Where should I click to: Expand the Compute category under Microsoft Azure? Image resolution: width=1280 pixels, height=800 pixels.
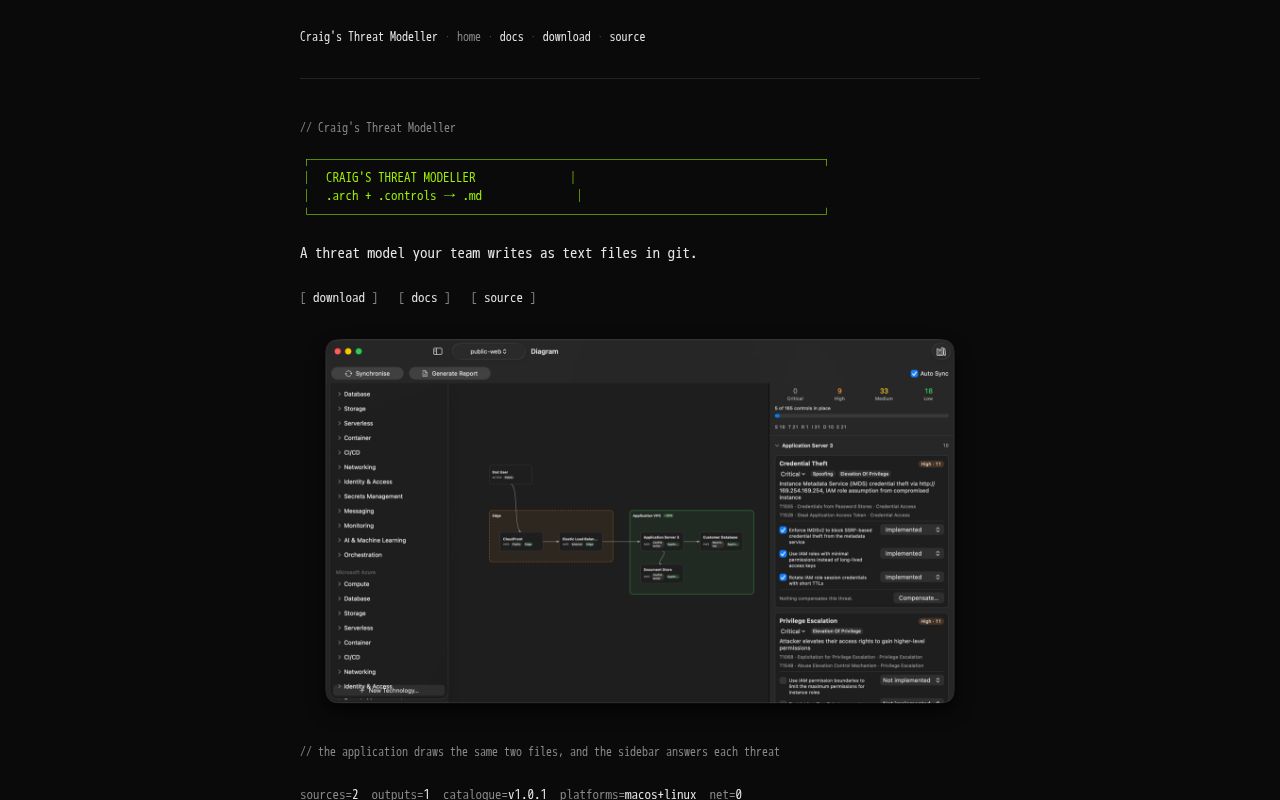(339, 584)
